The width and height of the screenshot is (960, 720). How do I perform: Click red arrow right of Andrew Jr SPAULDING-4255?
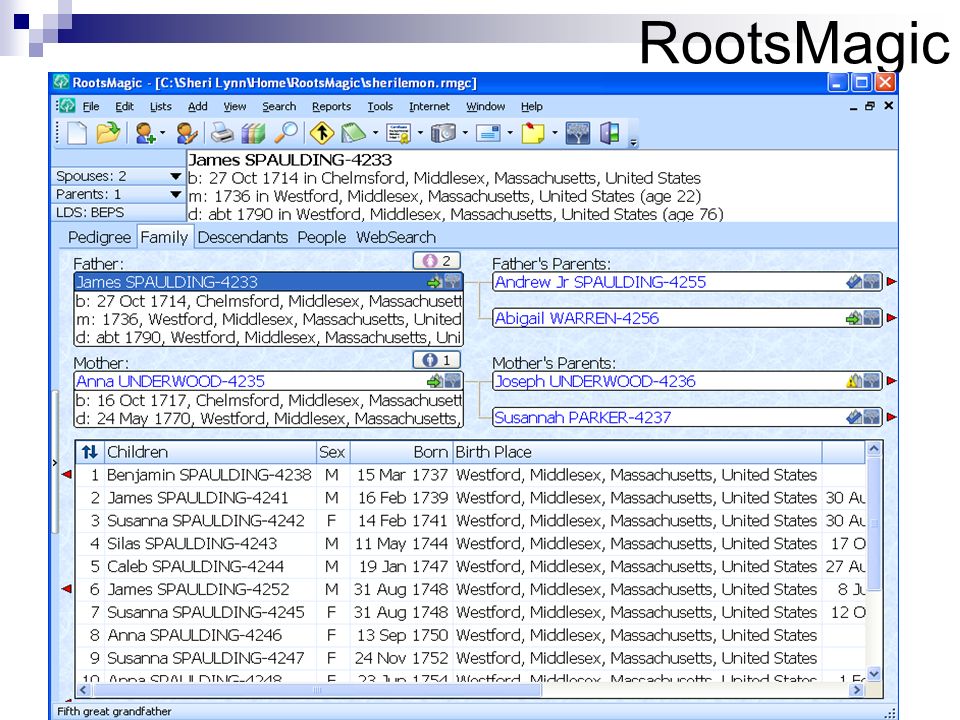pyautogui.click(x=891, y=282)
